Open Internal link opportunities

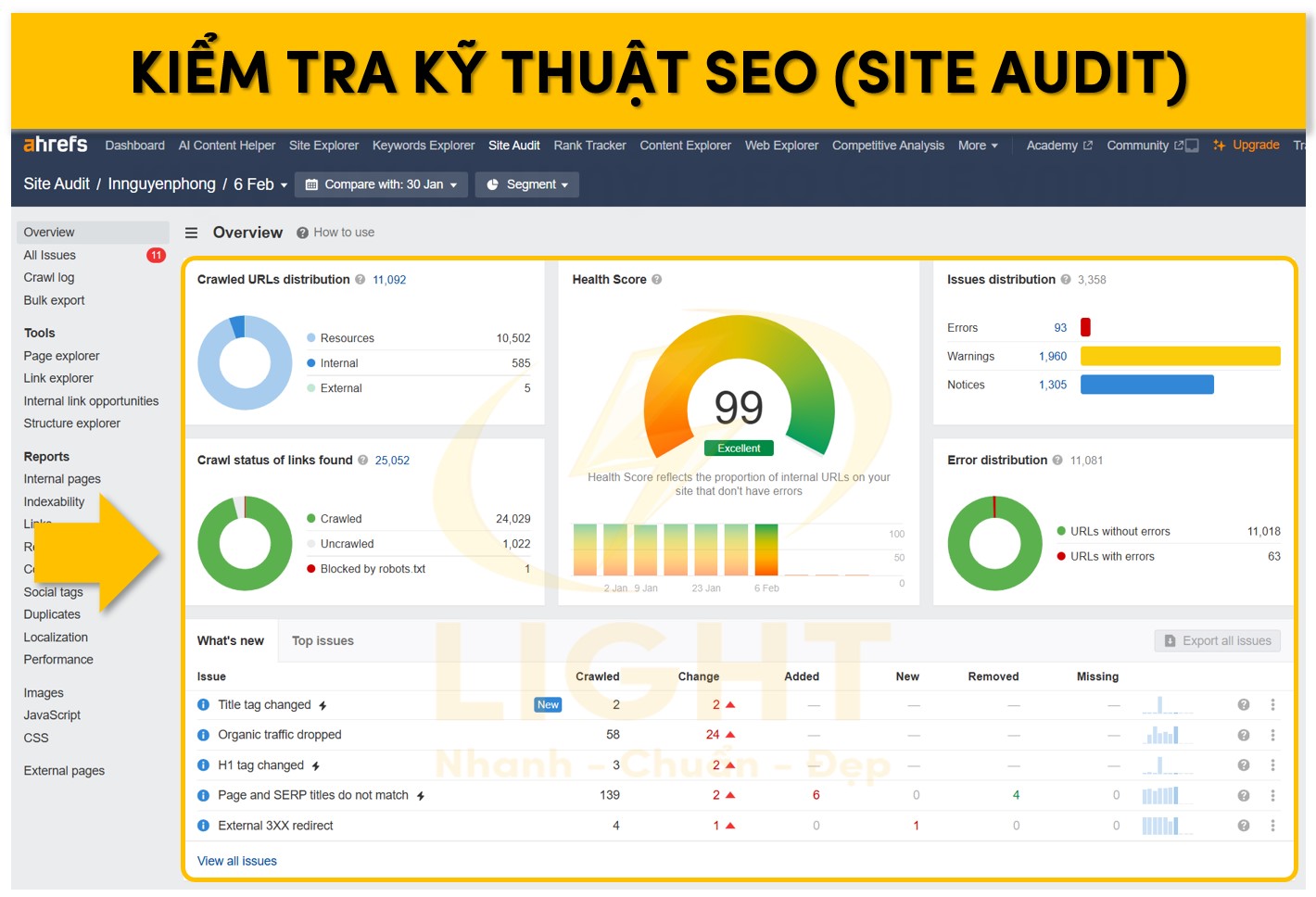[x=91, y=401]
